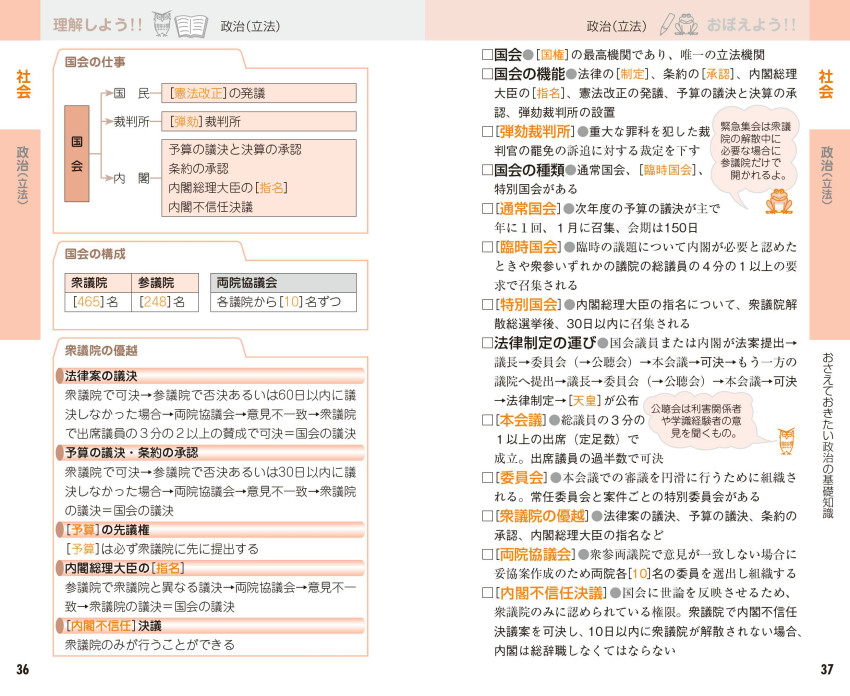Click the おぼえよう!! heading

pyautogui.click(x=751, y=24)
